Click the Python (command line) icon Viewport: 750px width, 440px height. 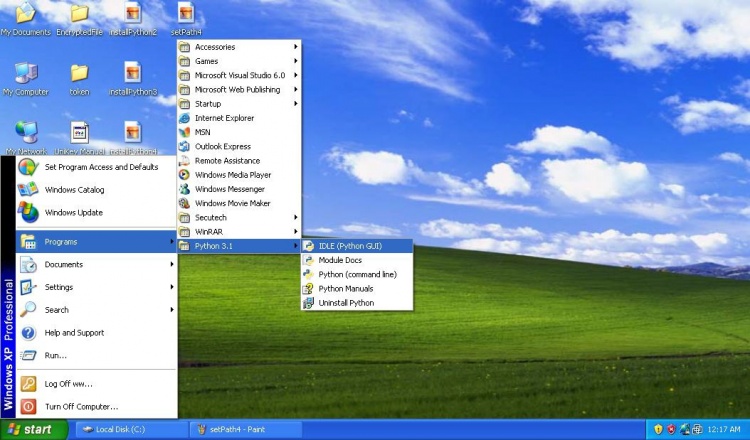[x=309, y=275]
